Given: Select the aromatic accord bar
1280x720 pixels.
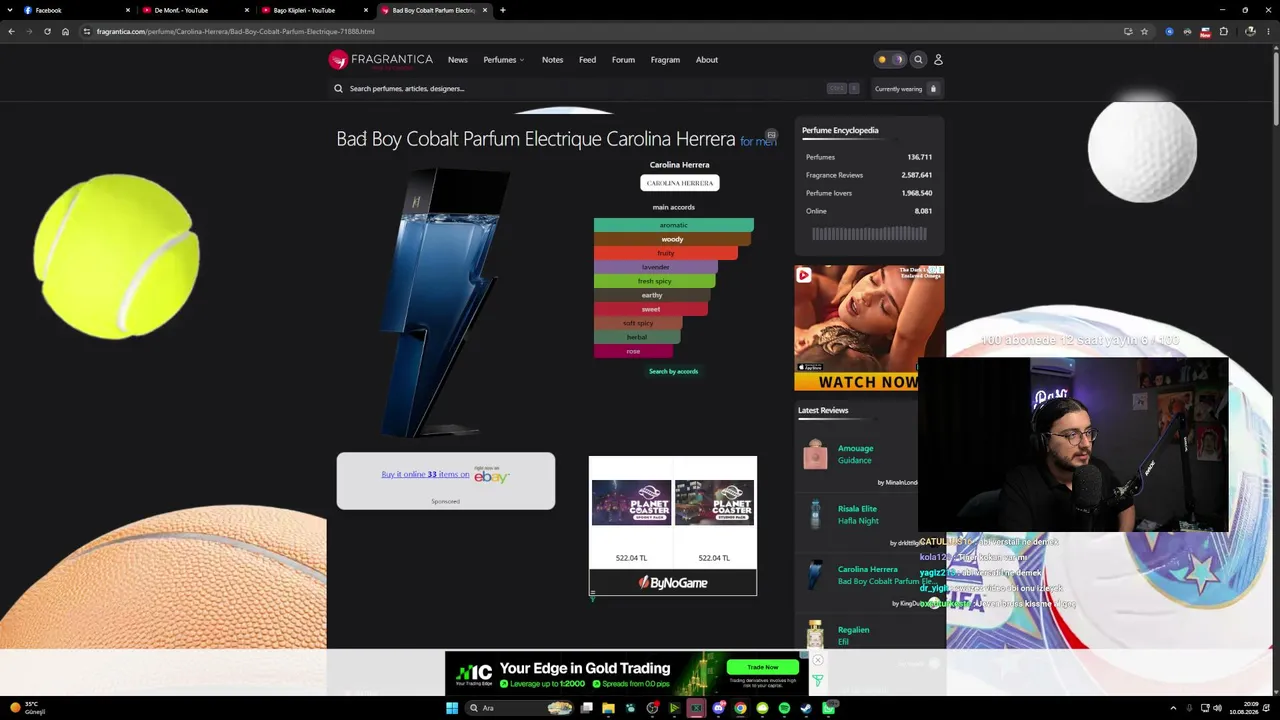Looking at the screenshot, I should tap(674, 225).
